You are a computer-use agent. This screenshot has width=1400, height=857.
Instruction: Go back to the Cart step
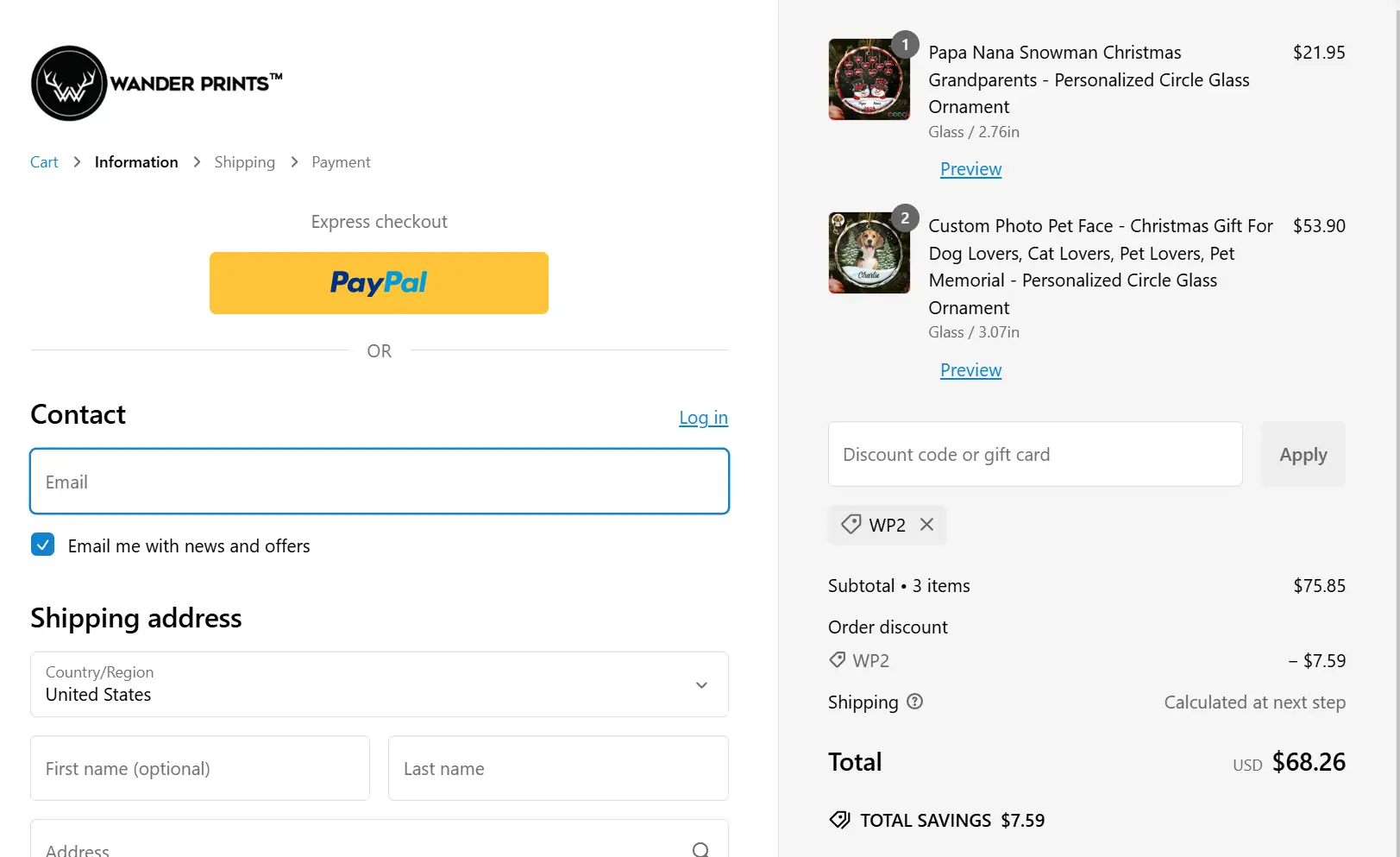pos(43,161)
